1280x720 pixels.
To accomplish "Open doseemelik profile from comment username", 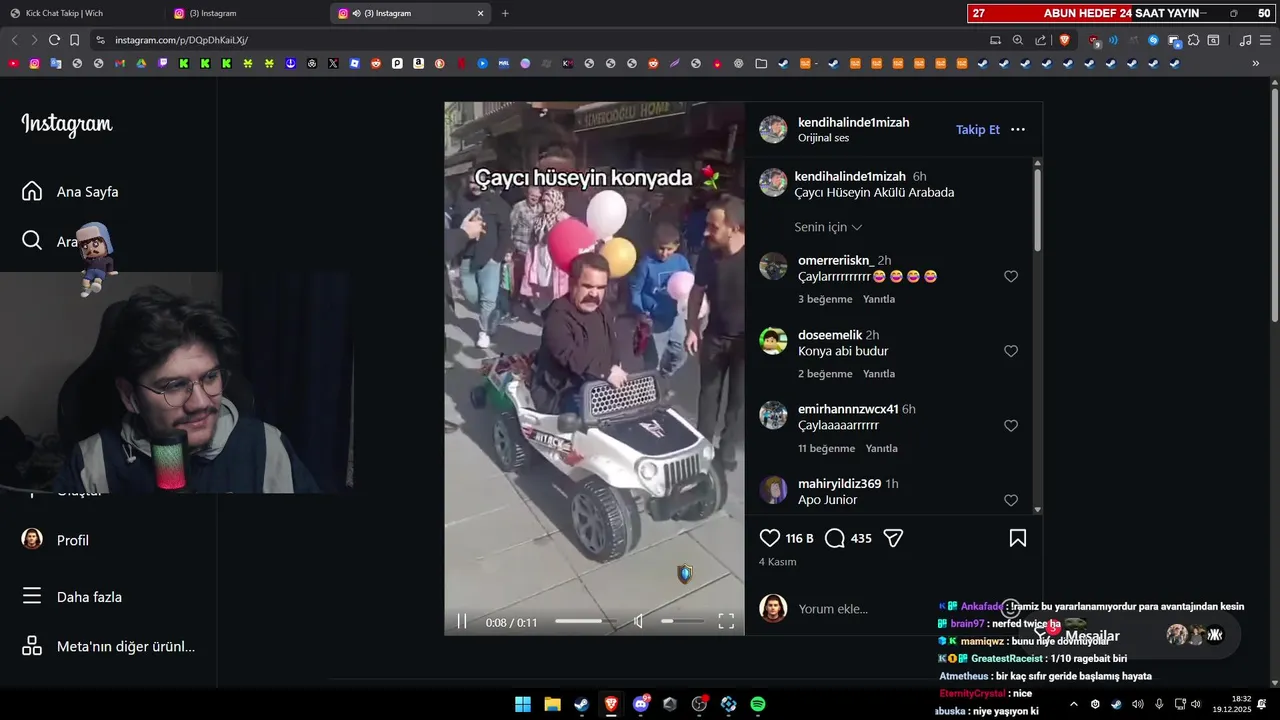I will click(x=830, y=335).
